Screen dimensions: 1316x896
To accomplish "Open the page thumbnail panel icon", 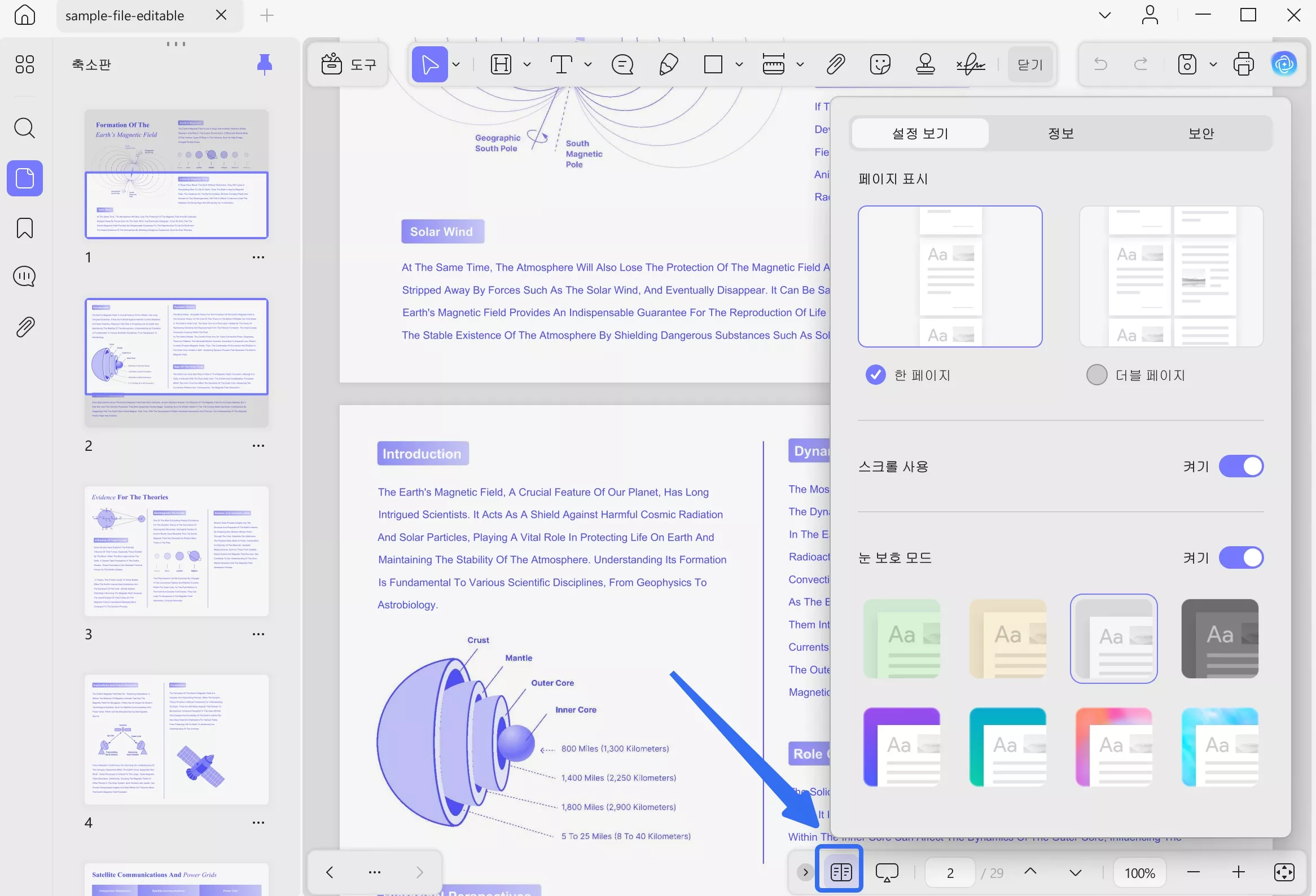I will point(25,178).
